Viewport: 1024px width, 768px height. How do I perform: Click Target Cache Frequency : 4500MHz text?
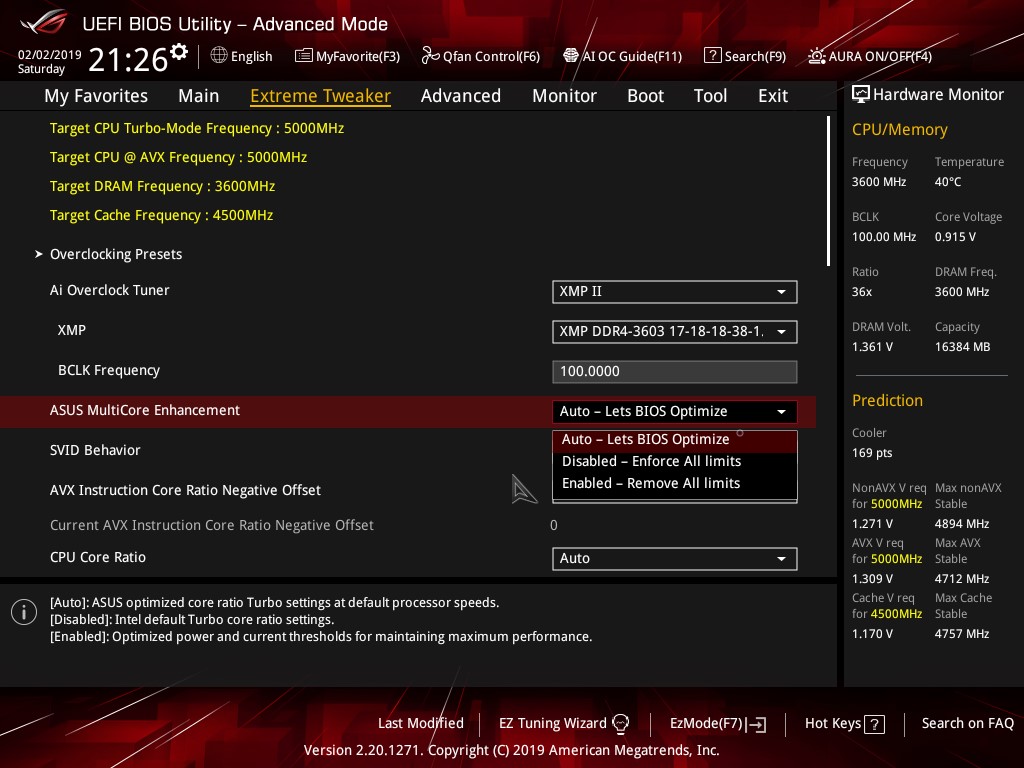click(161, 215)
